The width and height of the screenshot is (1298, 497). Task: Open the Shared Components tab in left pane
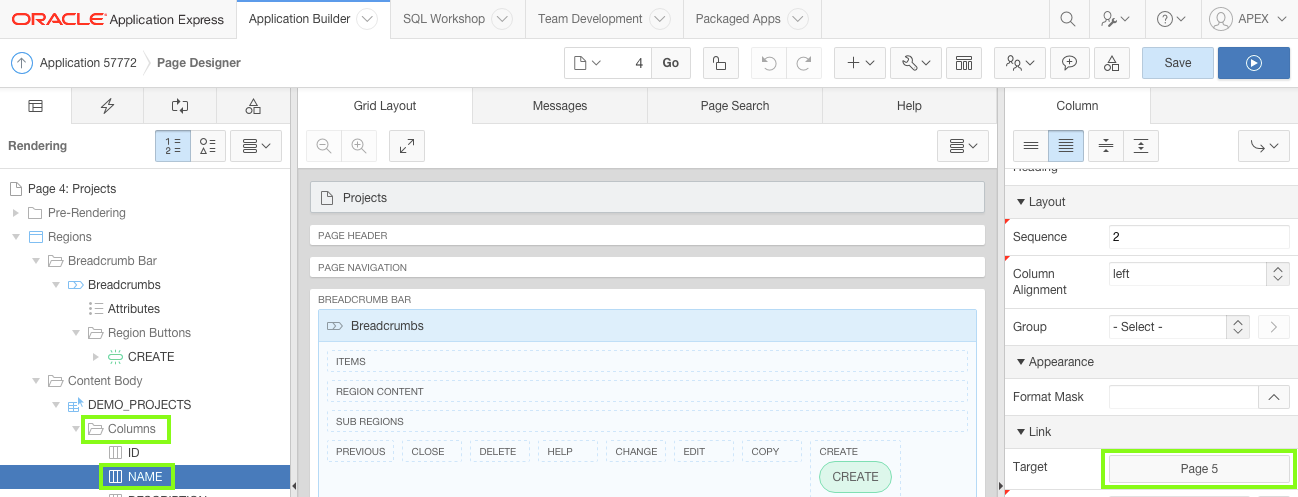[x=253, y=106]
